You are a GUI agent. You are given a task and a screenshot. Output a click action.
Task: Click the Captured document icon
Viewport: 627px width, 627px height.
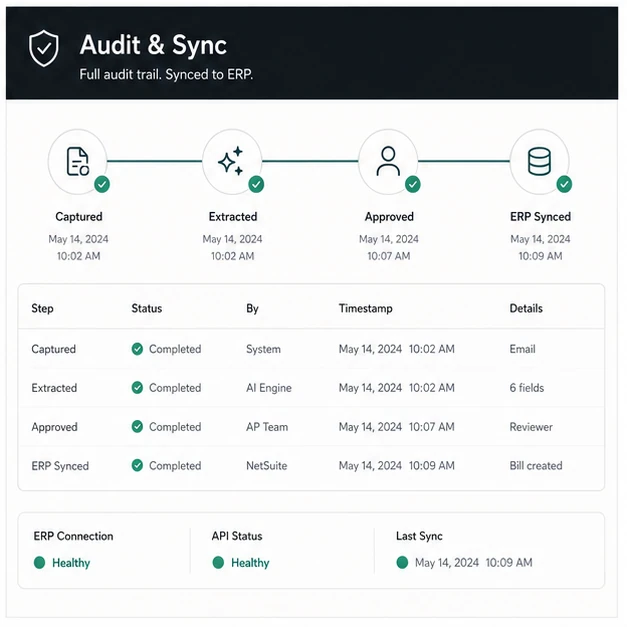pyautogui.click(x=77, y=162)
